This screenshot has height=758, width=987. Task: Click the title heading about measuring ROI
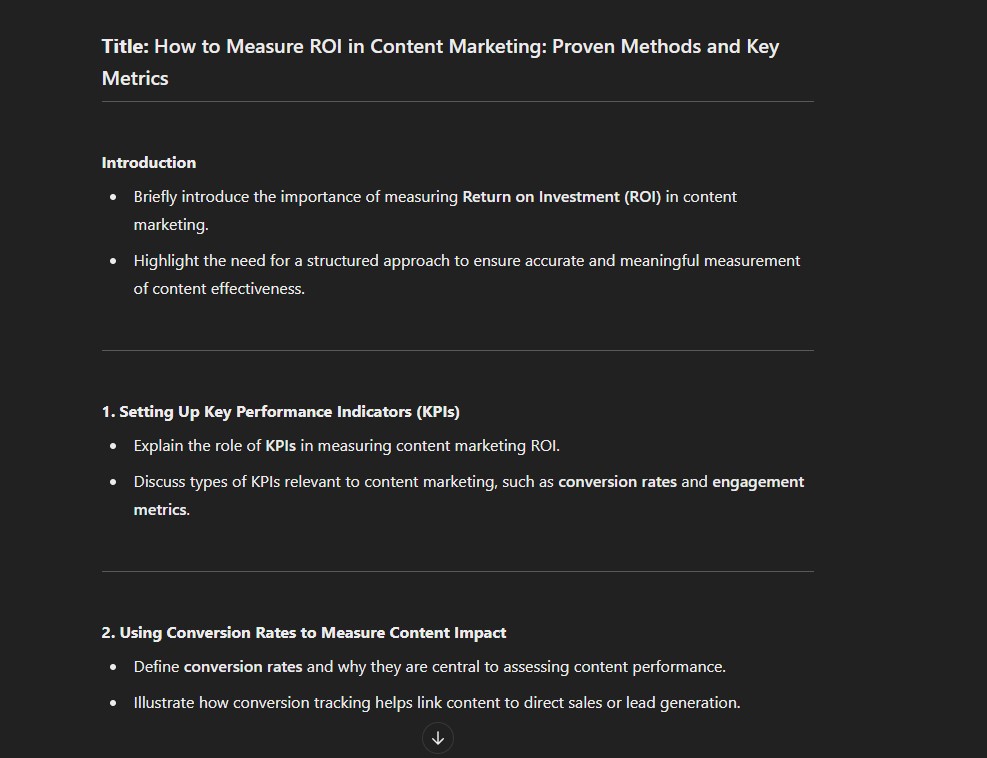click(441, 62)
